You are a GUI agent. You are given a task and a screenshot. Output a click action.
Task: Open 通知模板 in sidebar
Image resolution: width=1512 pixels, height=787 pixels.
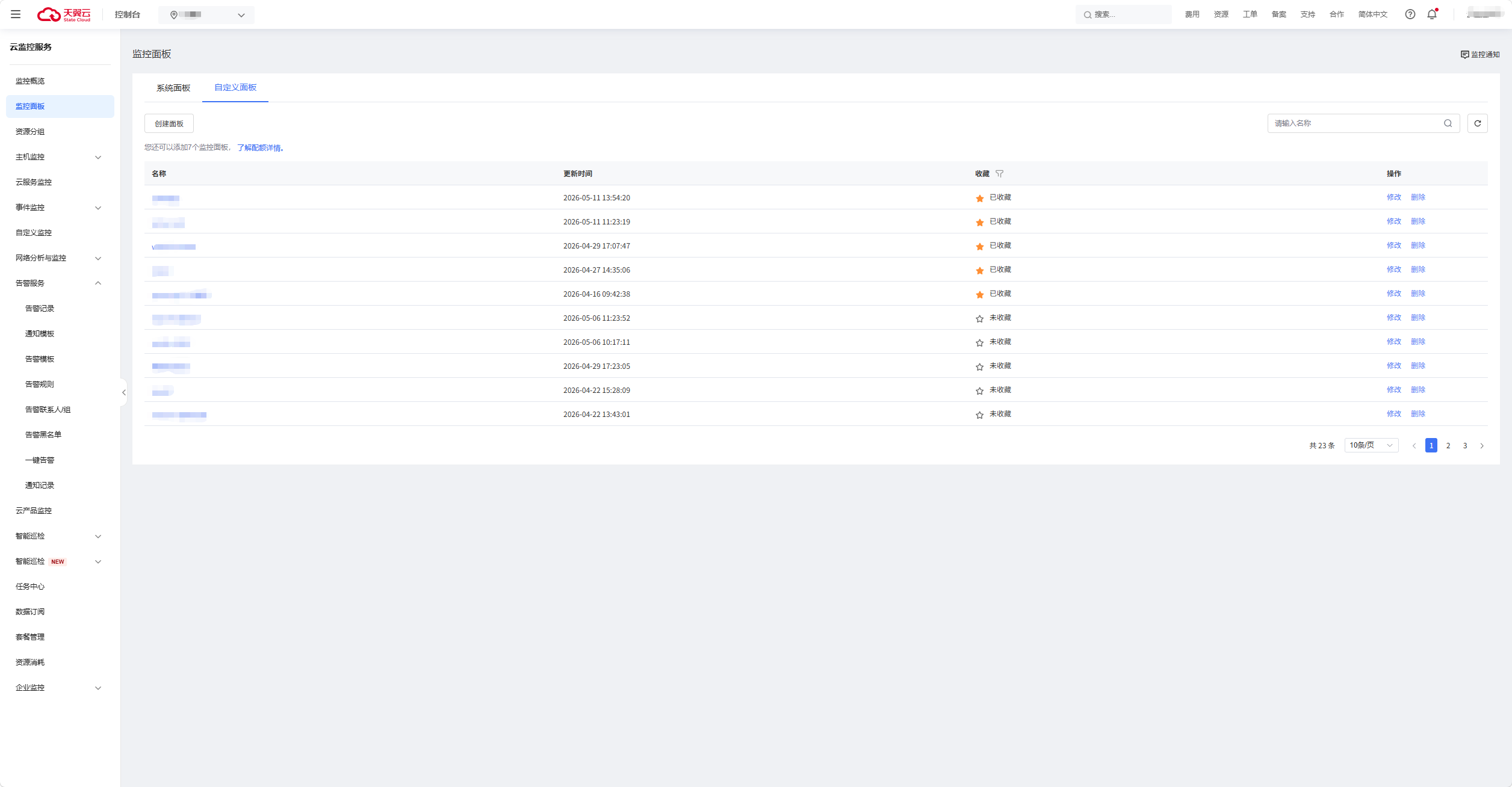pos(40,334)
